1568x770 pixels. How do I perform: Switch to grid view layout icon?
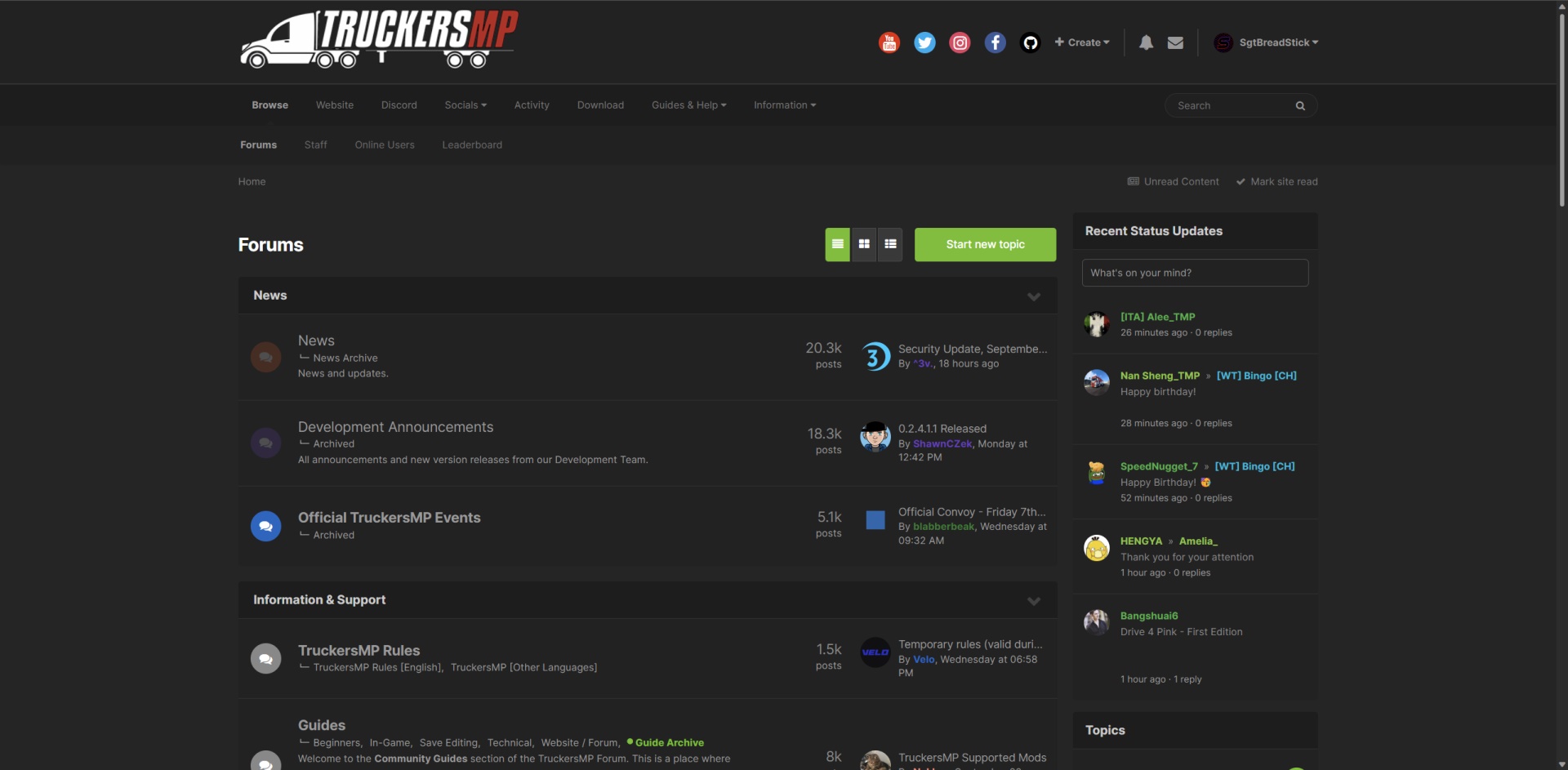pos(863,244)
